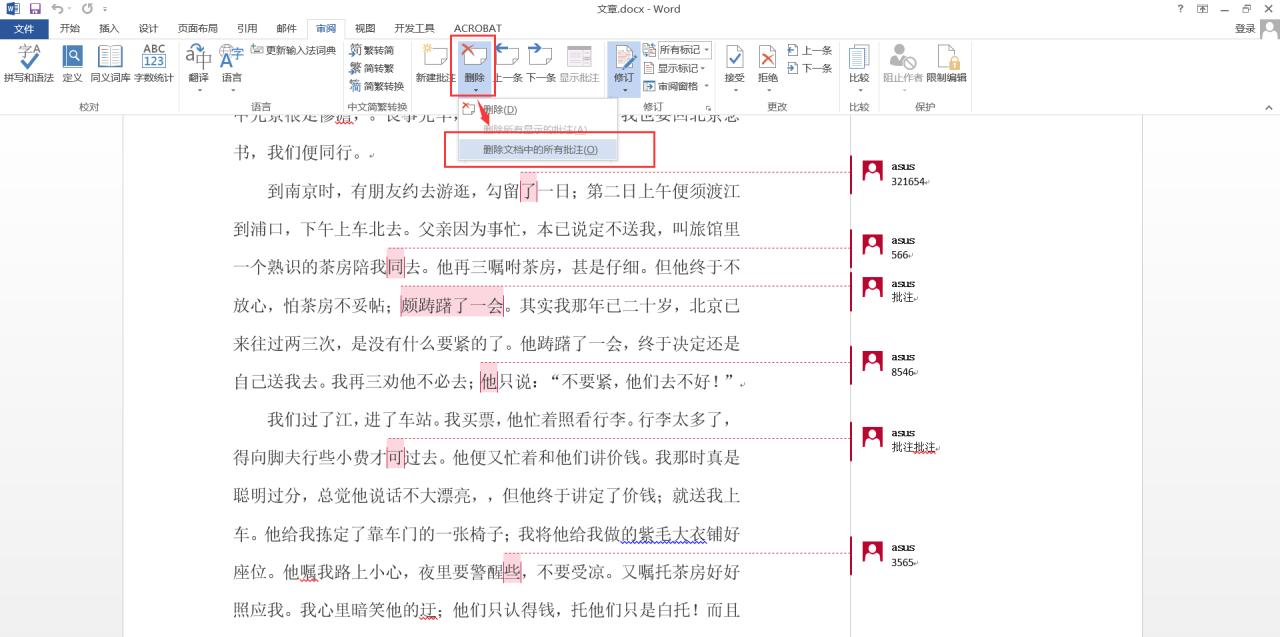Open the arrow under 接受
1280x637 pixels.
[735, 90]
